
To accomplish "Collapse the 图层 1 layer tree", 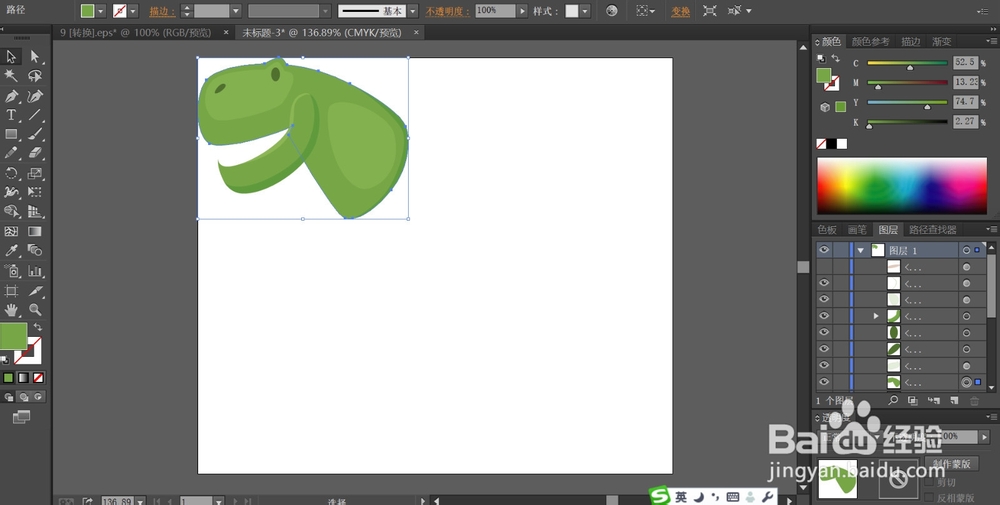I will [860, 251].
